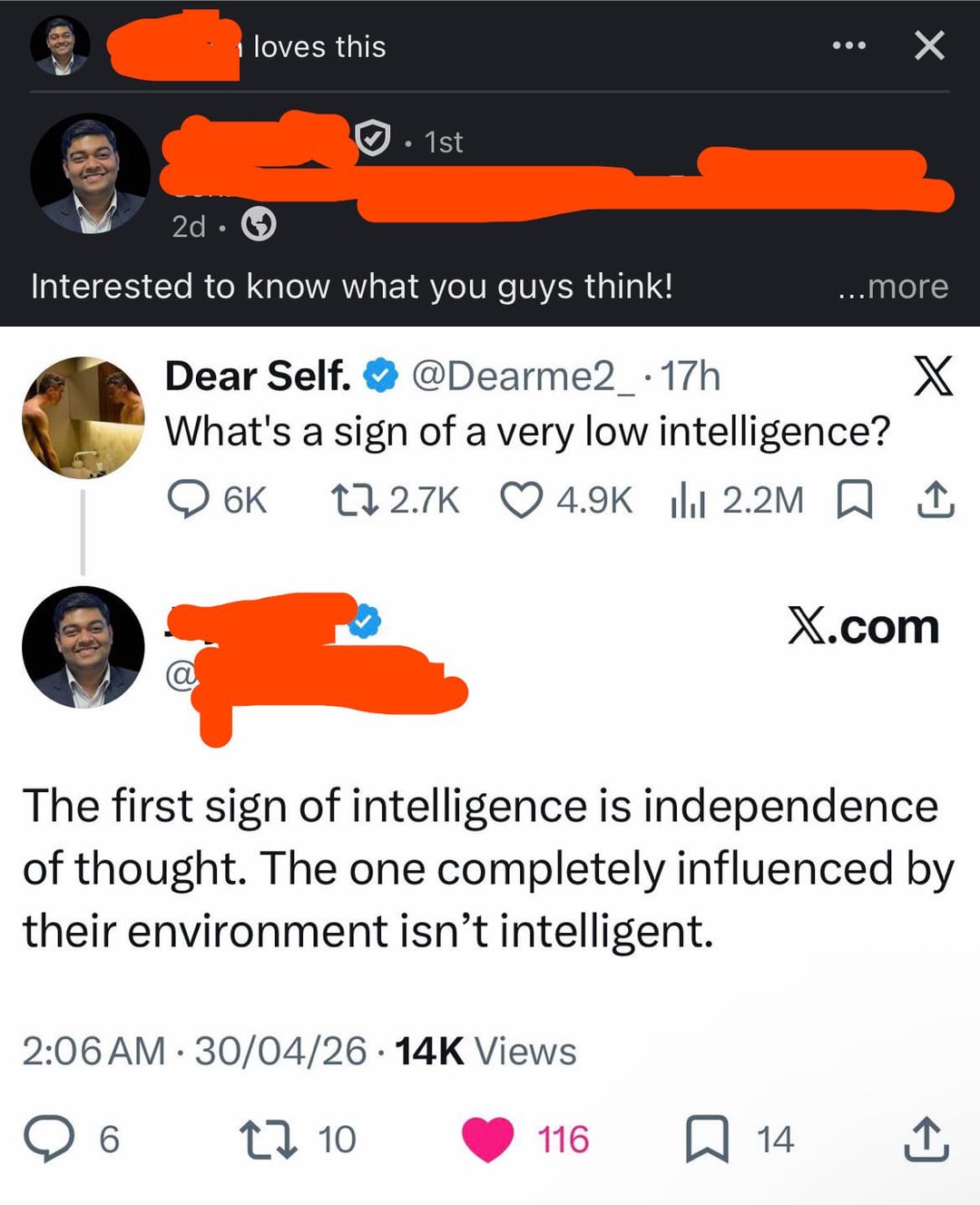
Task: Open the Dear Self profile picture
Action: click(x=83, y=417)
